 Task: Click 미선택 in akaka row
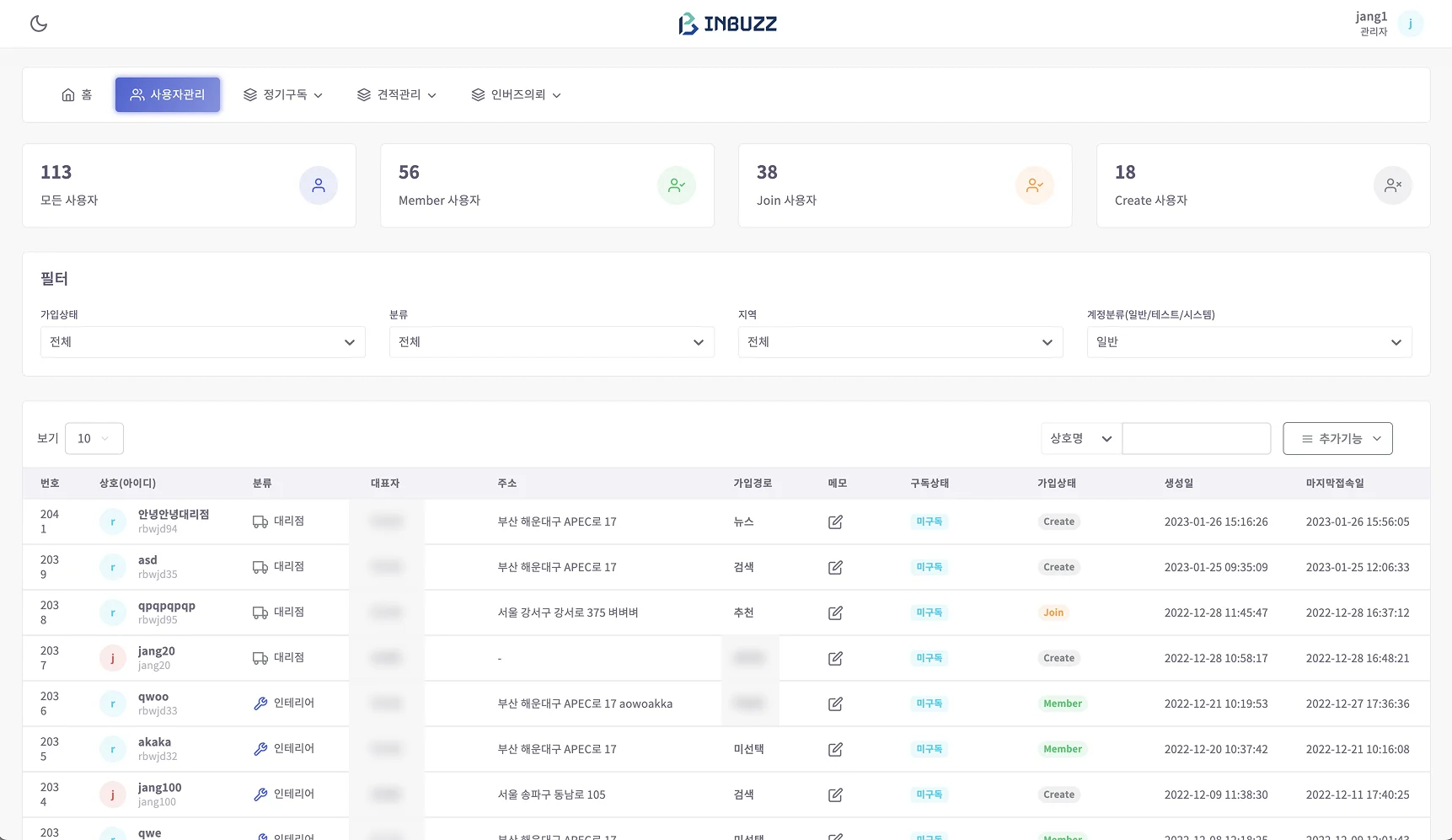pyautogui.click(x=748, y=749)
